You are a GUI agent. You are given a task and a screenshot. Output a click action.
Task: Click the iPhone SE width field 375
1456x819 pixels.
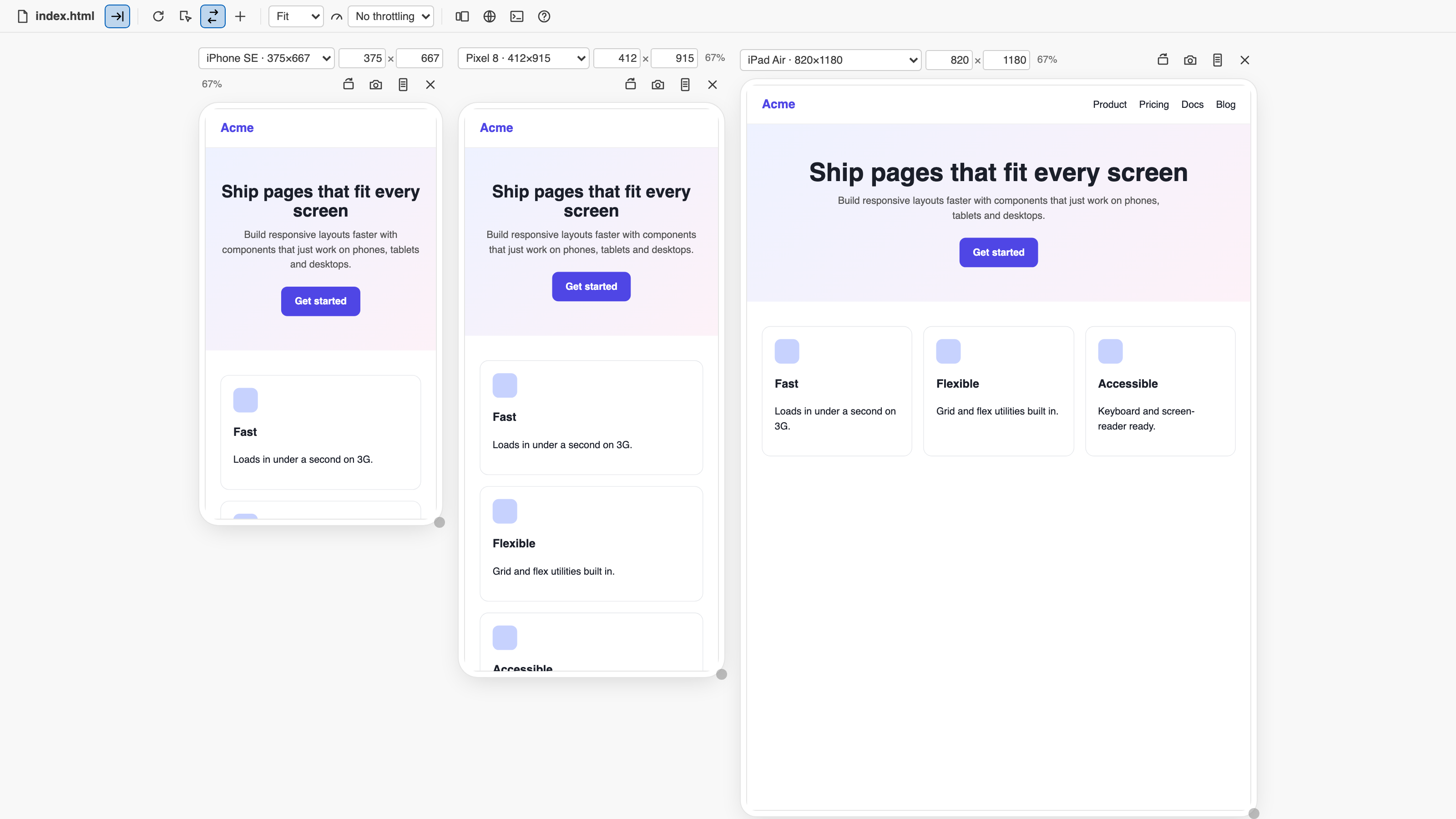(x=362, y=58)
